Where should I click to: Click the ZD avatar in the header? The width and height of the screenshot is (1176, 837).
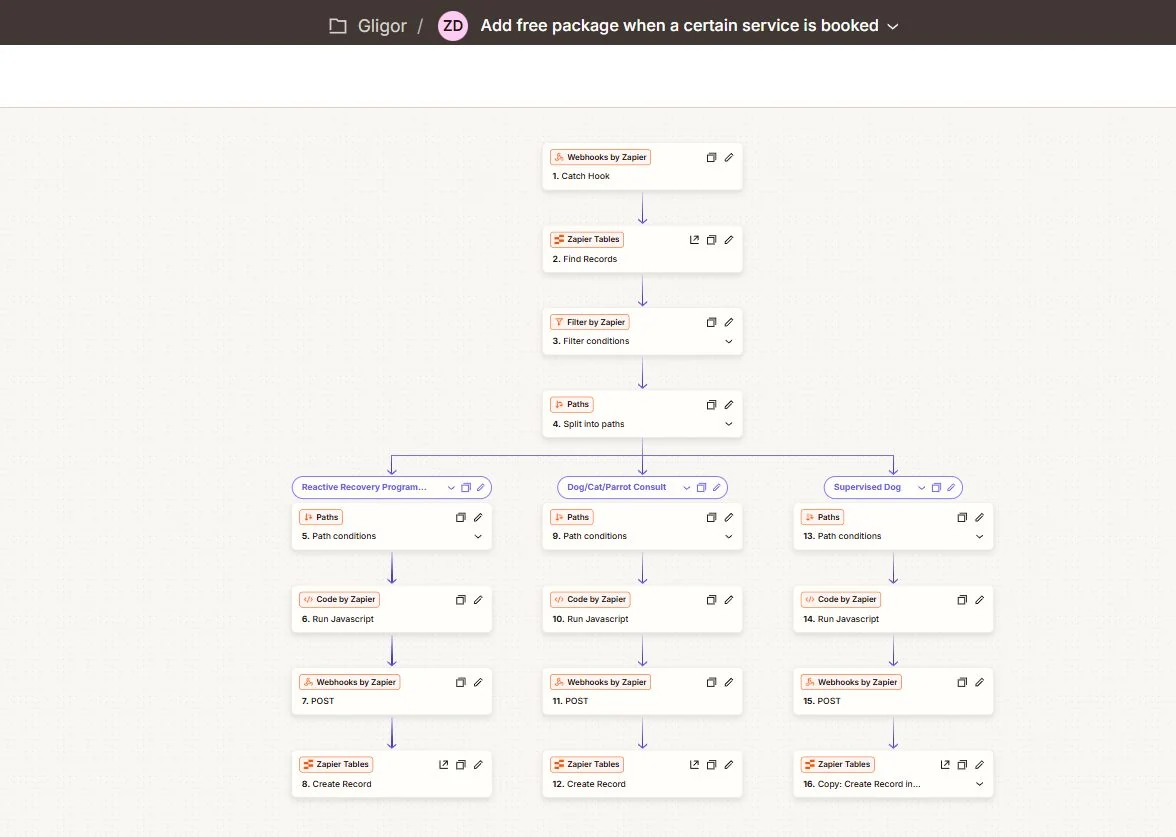pos(453,26)
